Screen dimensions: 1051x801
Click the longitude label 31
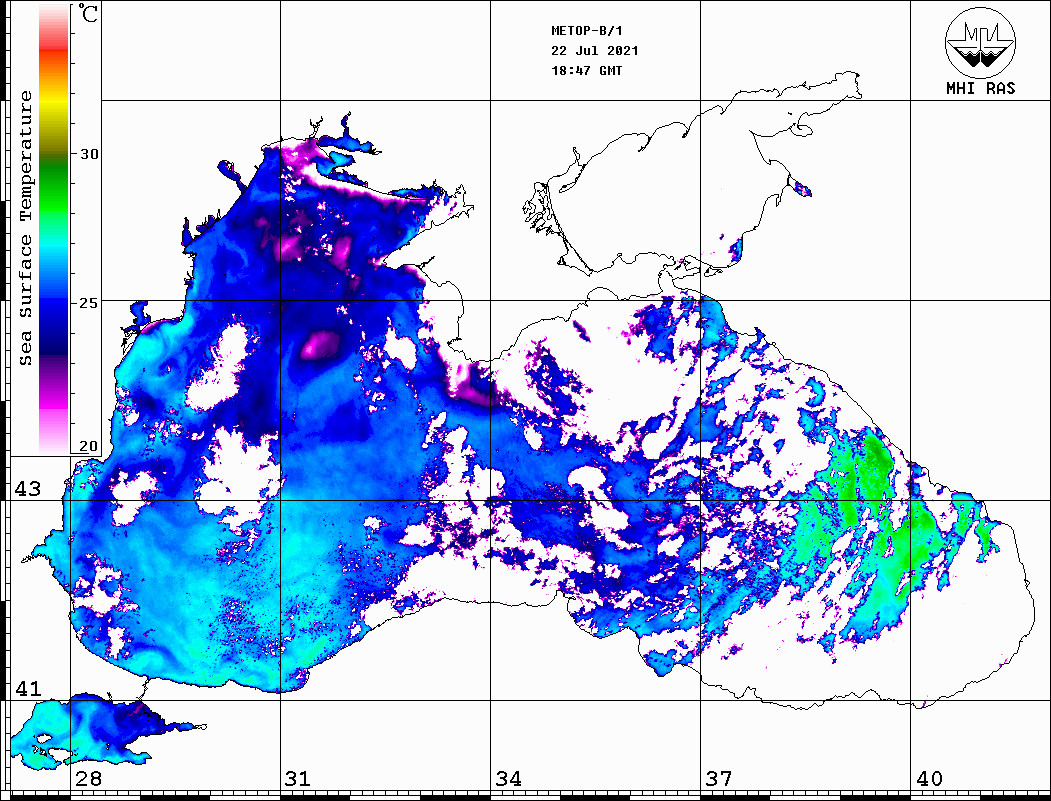click(x=298, y=779)
